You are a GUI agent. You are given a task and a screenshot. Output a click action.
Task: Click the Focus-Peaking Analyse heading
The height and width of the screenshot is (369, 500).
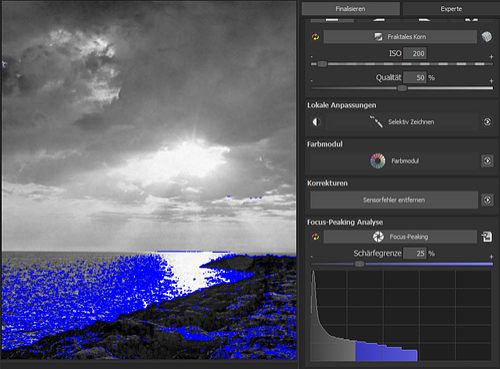coord(345,222)
